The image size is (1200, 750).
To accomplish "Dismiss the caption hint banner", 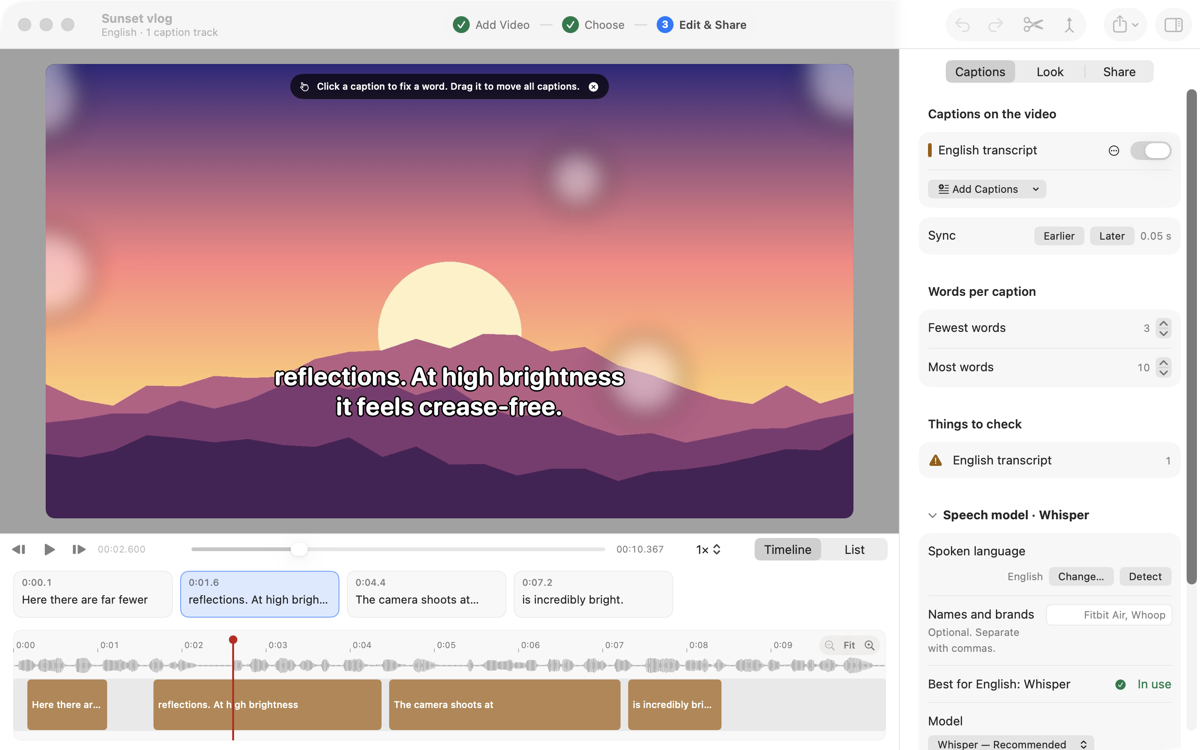I will point(593,87).
